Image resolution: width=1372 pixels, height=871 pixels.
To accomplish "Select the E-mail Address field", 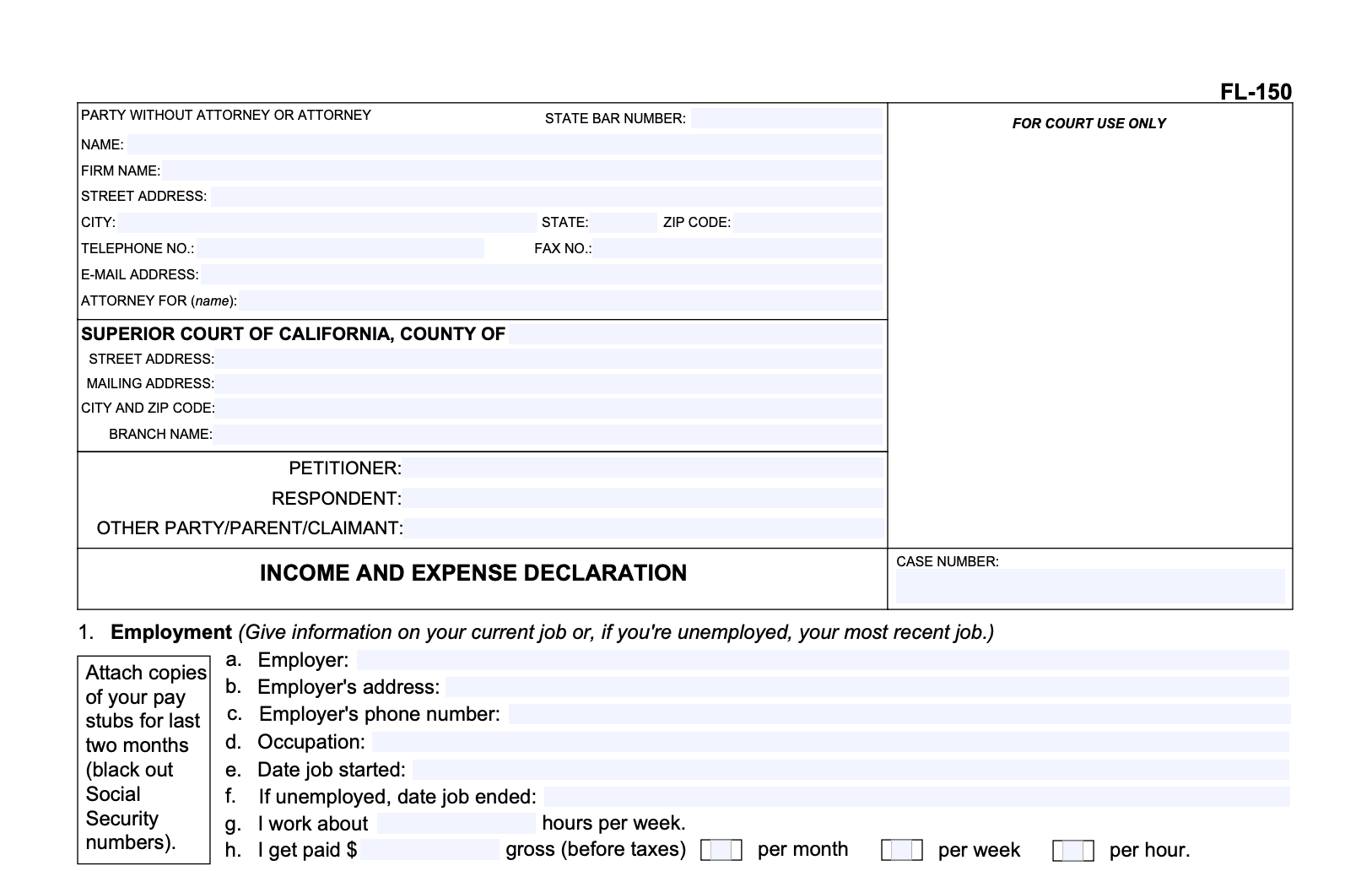I will pyautogui.click(x=541, y=274).
